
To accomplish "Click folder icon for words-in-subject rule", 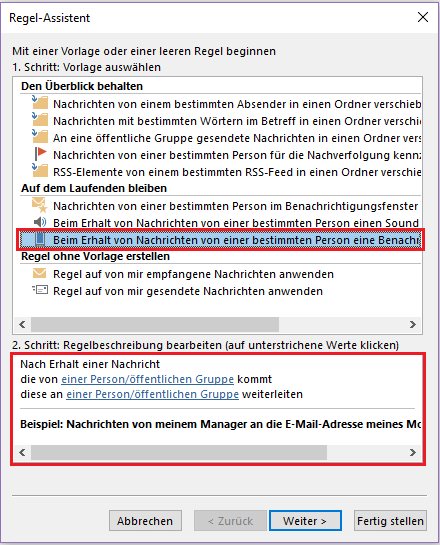I will click(40, 120).
